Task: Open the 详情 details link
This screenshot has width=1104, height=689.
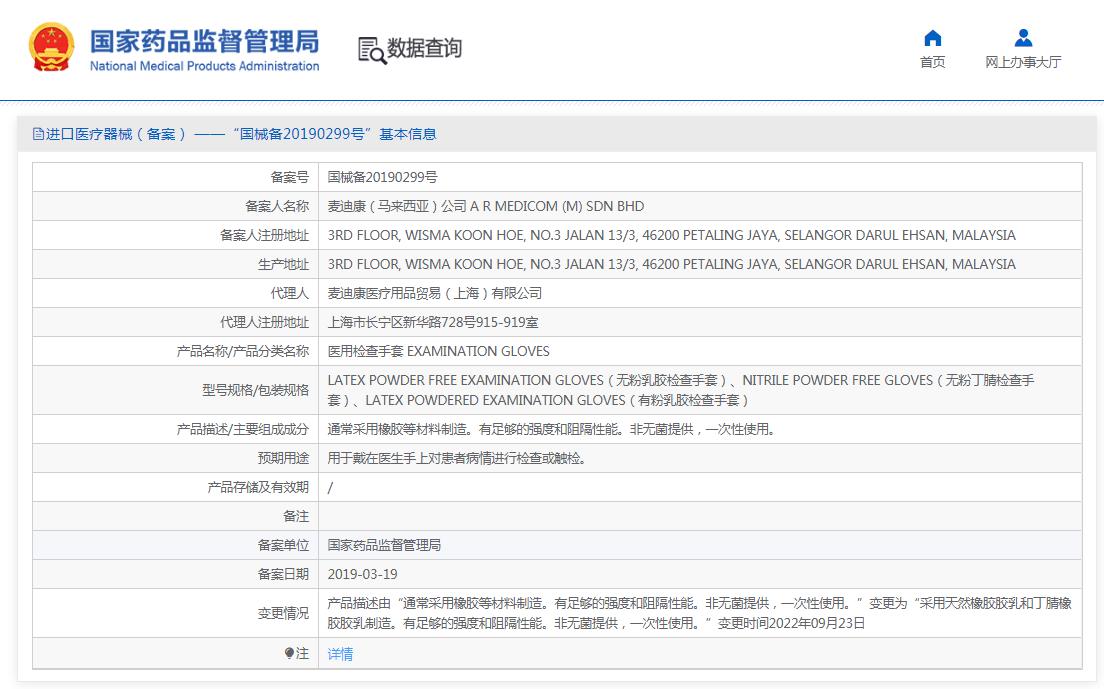Action: (340, 654)
